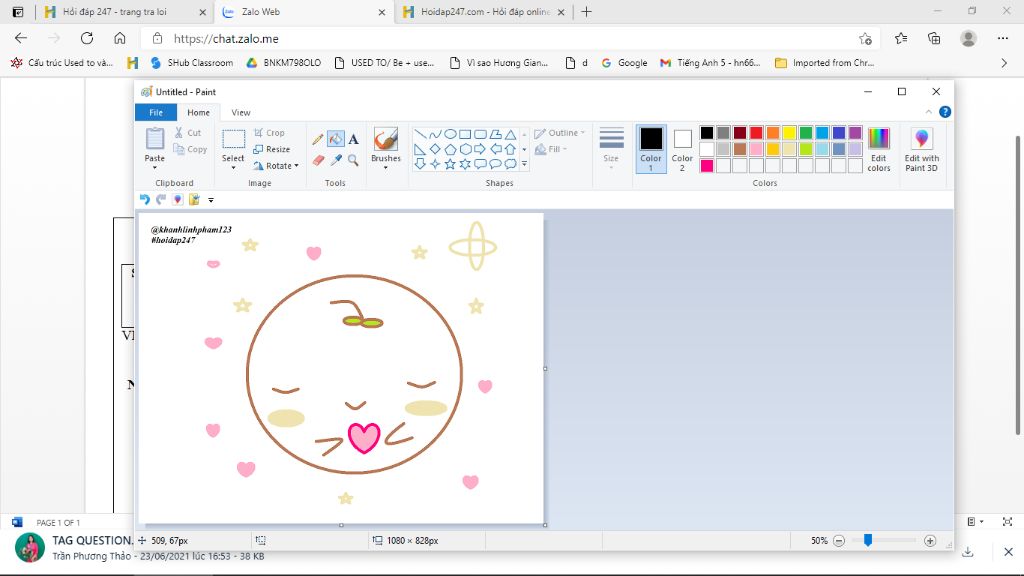Pick the Curve shape in Shapes gallery
1024x576 pixels.
(435, 135)
